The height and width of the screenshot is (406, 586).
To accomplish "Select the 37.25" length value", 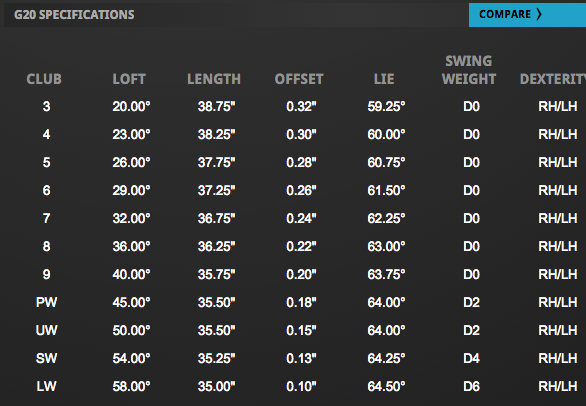I will pyautogui.click(x=216, y=190).
